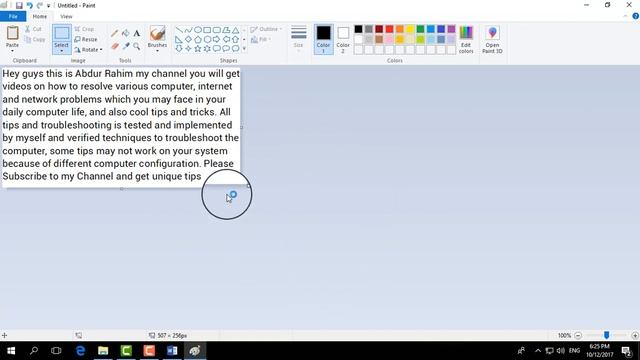Choose the Five-point star shape
Image resolution: width=640 pixels, height=360 pixels.
198,49
